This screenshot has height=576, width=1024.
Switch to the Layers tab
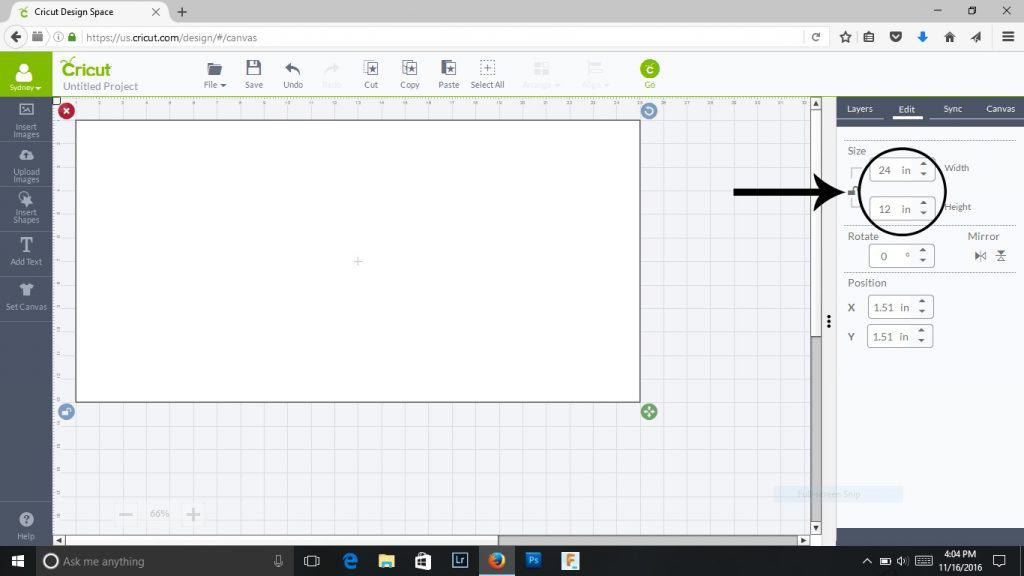coord(859,109)
